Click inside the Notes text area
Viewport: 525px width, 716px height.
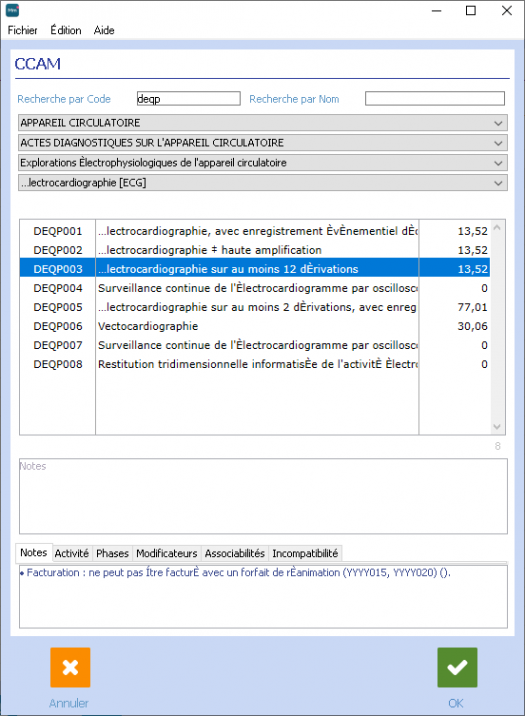263,496
